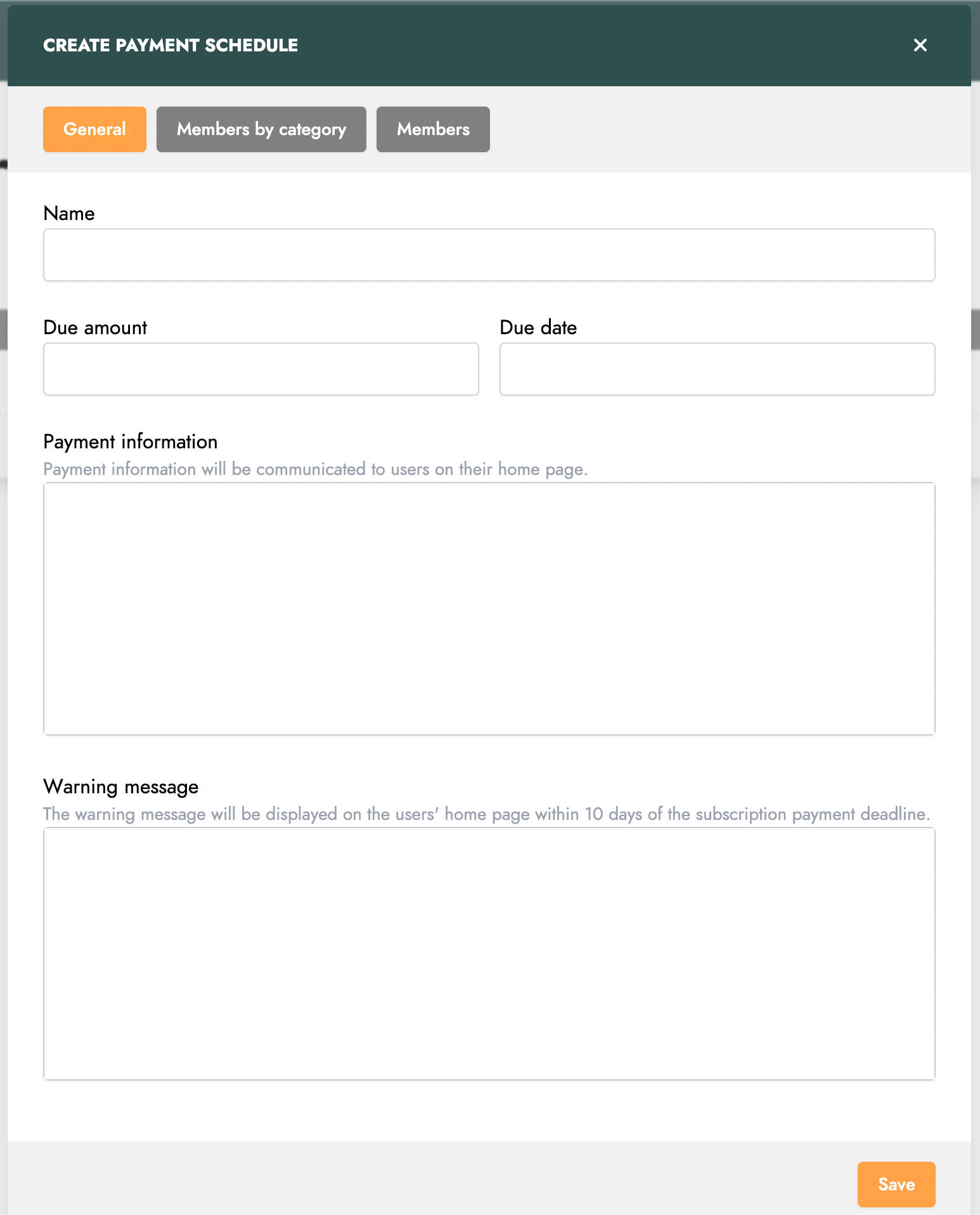Click the Create Payment Schedule title

pyautogui.click(x=171, y=45)
